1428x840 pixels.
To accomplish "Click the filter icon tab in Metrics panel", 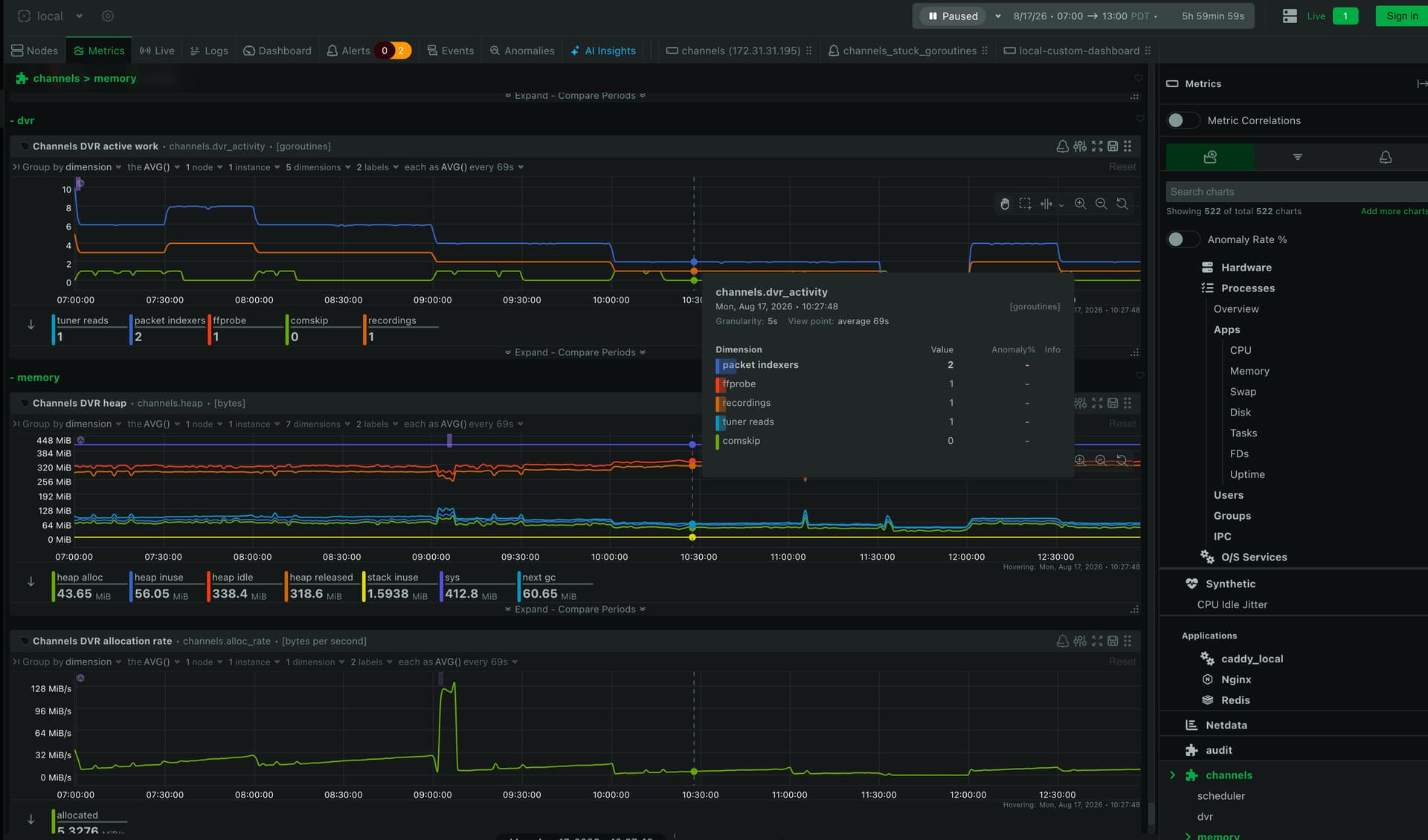I will coord(1298,157).
